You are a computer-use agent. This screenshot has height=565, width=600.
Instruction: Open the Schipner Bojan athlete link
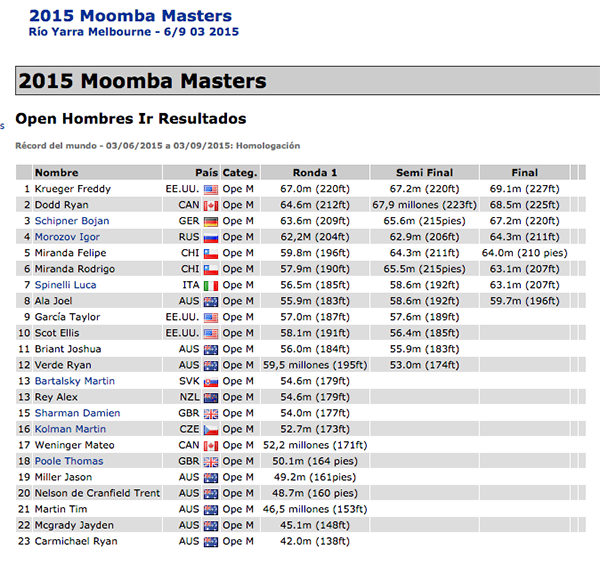(x=72, y=221)
